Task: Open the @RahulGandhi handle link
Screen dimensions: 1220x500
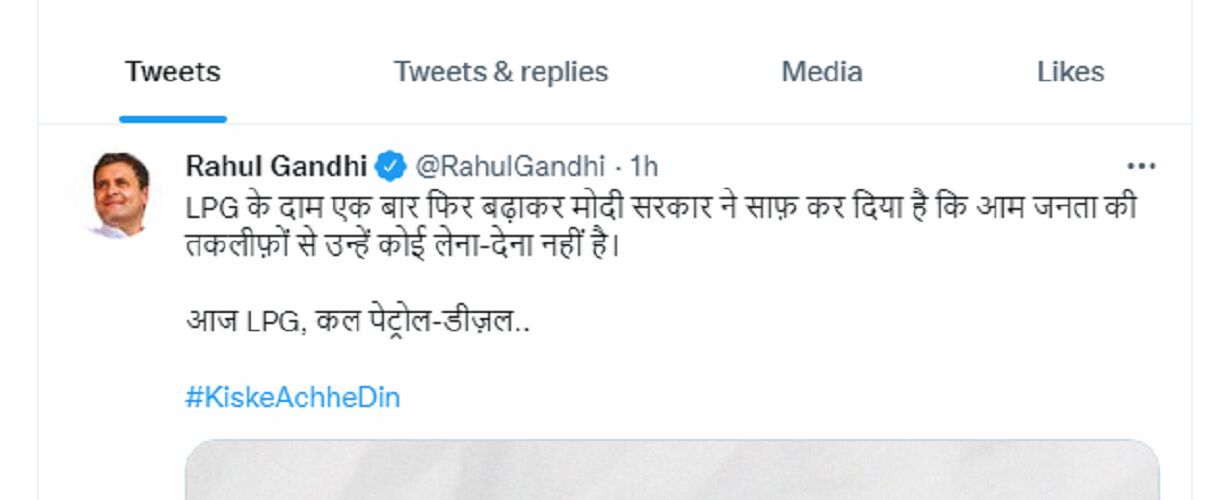Action: 510,165
